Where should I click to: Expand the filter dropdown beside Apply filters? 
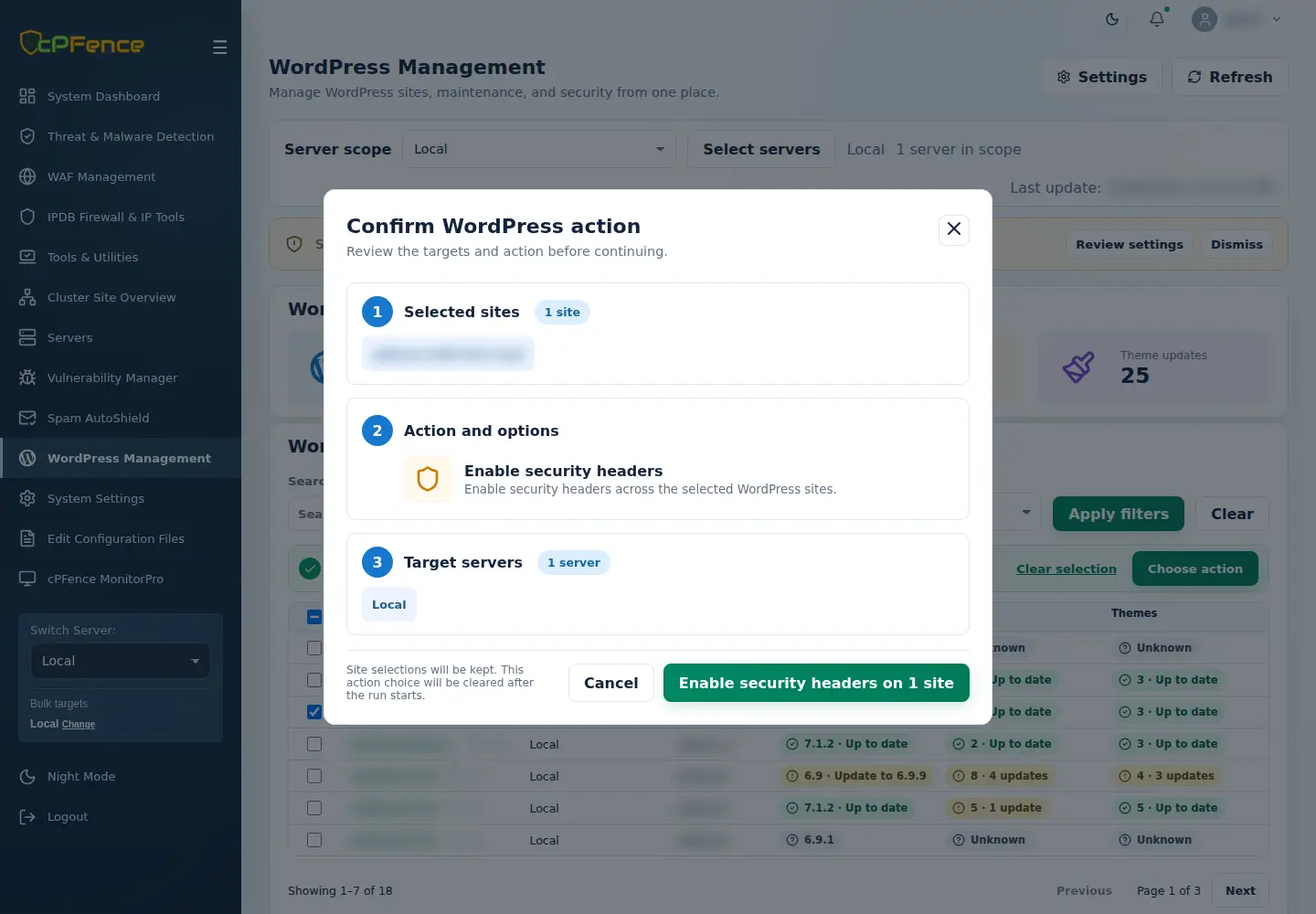point(1025,513)
